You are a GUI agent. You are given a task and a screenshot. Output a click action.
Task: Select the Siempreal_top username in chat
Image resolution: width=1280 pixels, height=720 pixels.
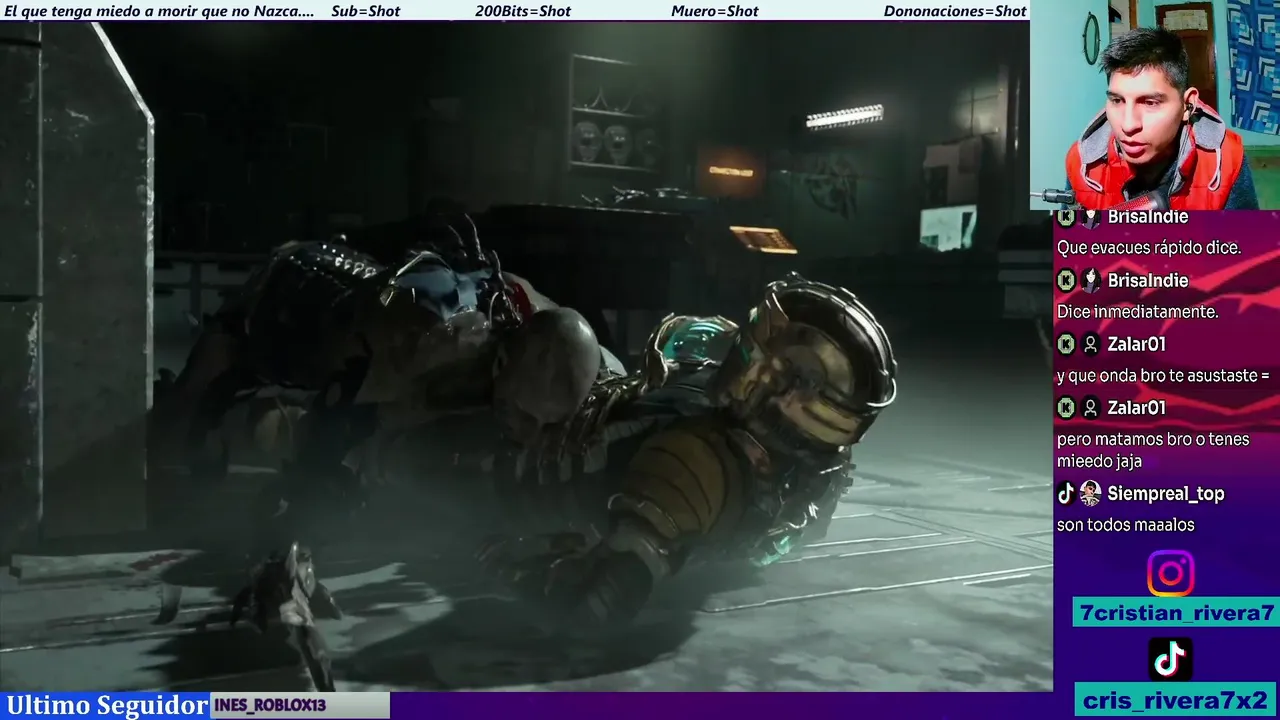coord(1166,493)
